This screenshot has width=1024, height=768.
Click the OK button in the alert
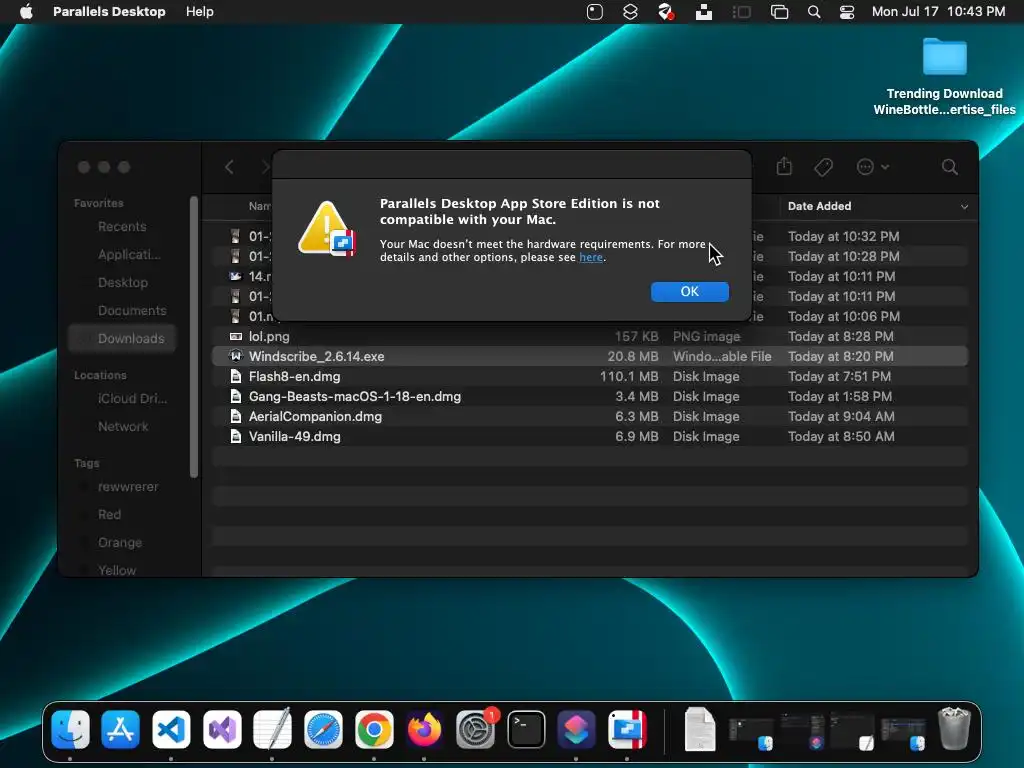point(690,291)
